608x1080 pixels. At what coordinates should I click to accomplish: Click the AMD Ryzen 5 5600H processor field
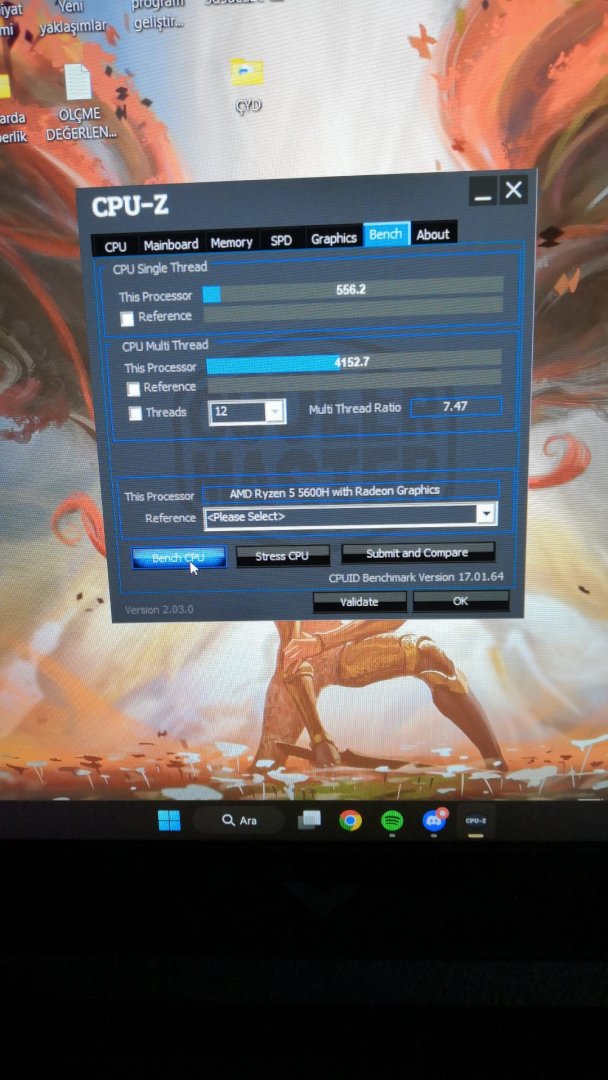(351, 491)
